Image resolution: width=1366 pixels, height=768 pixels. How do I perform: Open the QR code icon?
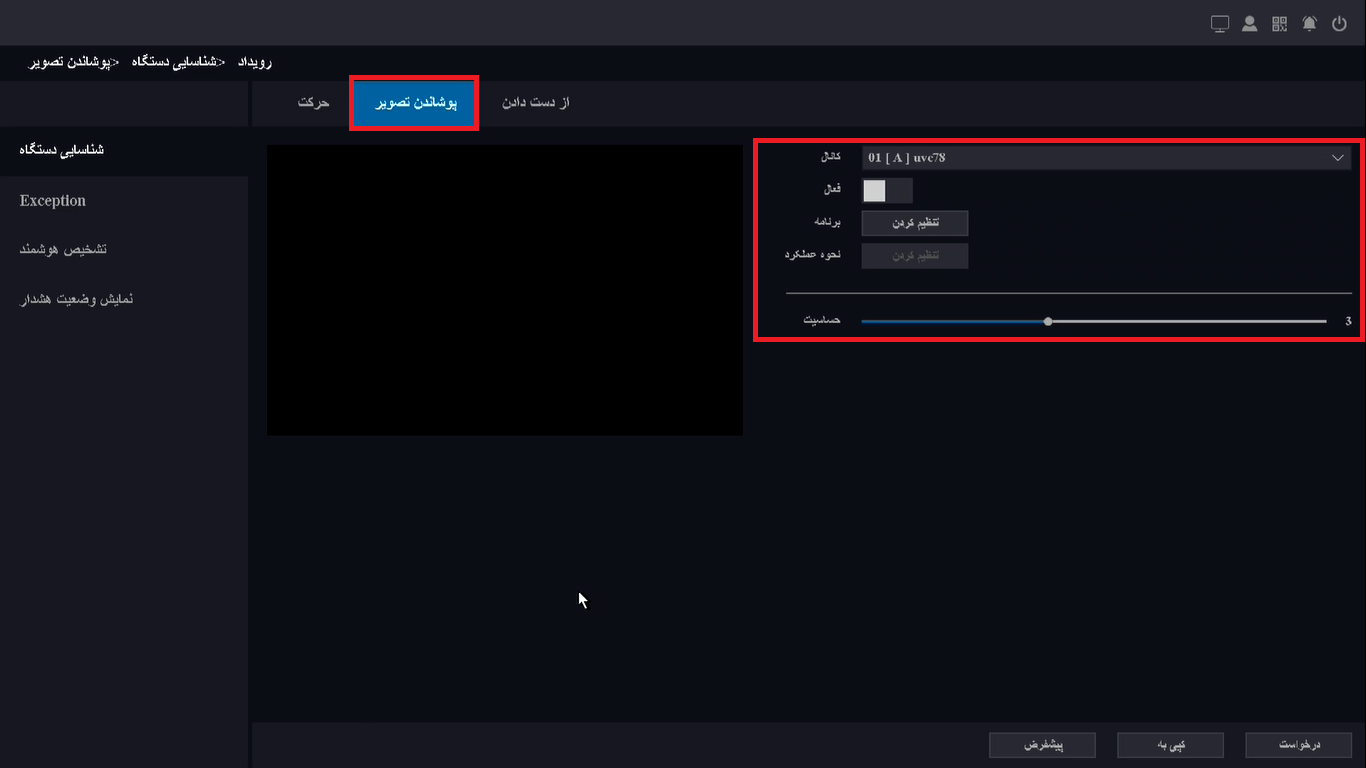[x=1280, y=24]
